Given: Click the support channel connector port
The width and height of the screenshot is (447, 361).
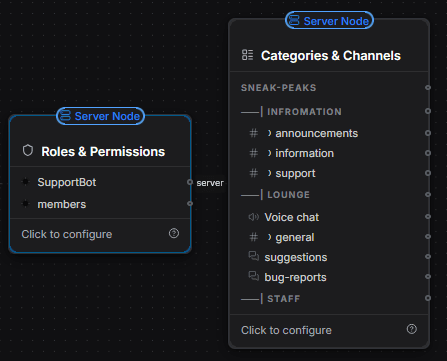Looking at the screenshot, I should (x=428, y=173).
